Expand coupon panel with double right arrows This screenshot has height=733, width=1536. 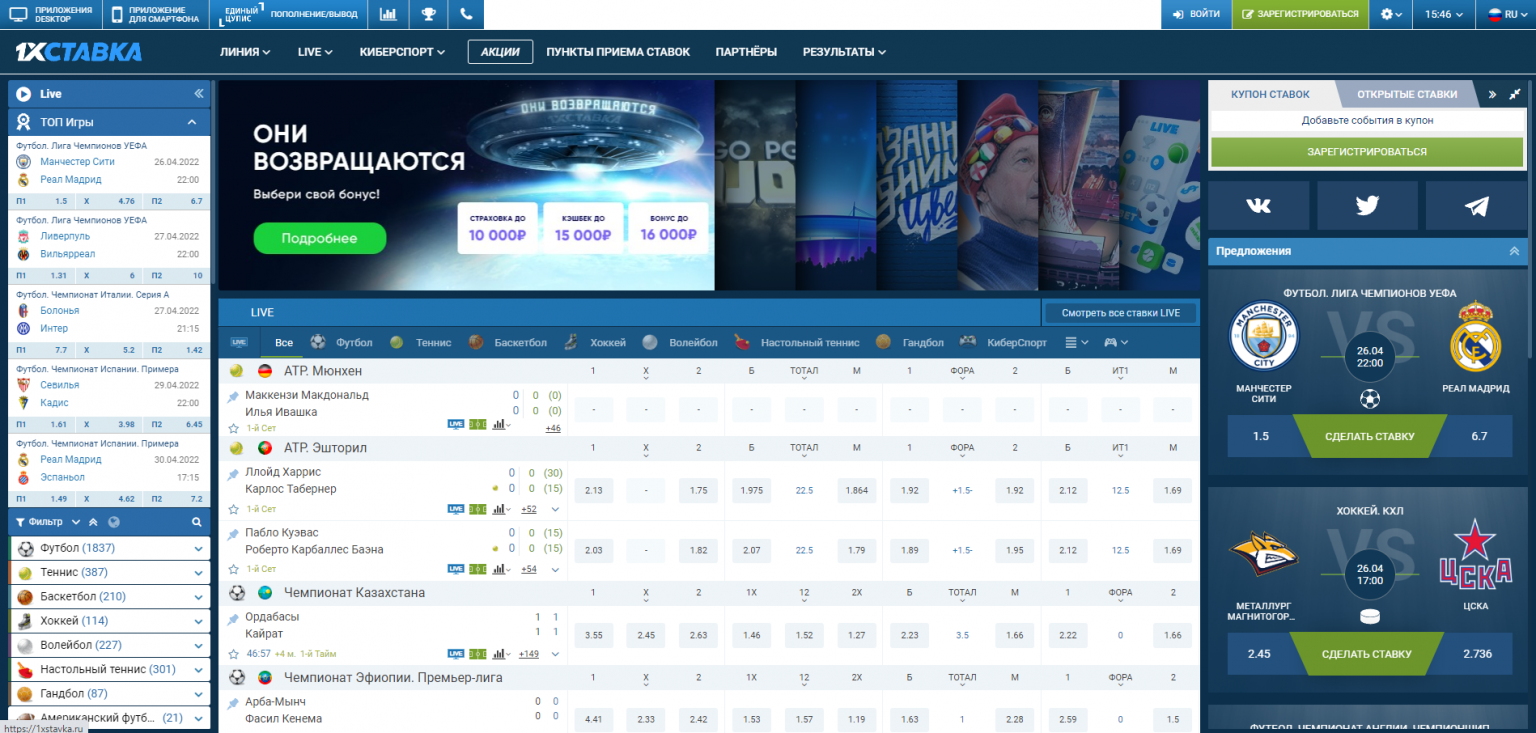click(1492, 94)
